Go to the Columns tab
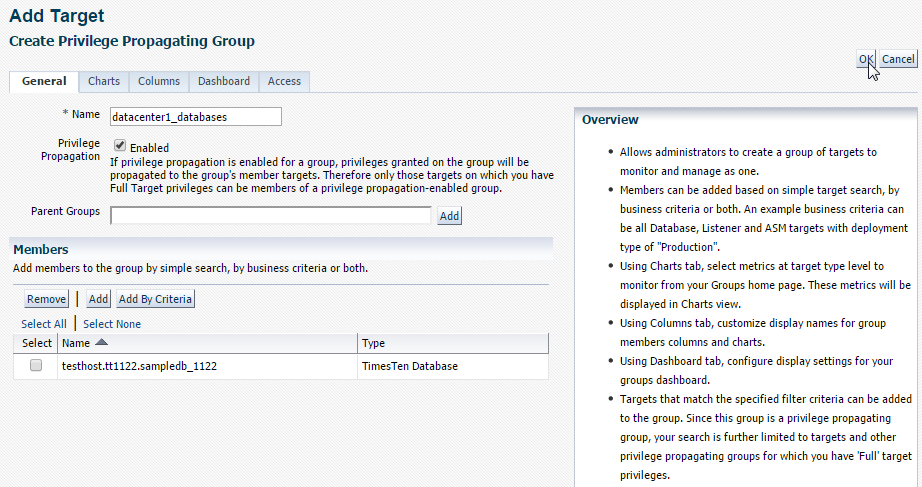Image resolution: width=922 pixels, height=487 pixels. 159,82
